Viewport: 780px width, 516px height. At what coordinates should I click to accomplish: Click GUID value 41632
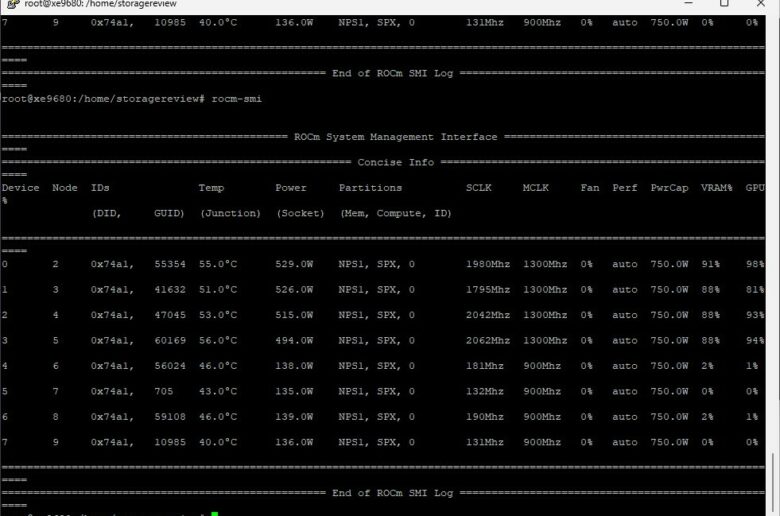pyautogui.click(x=170, y=290)
